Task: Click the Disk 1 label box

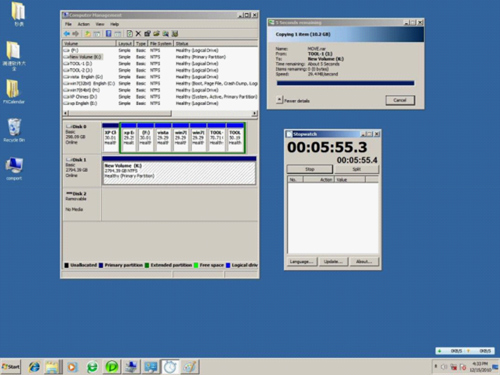Action: [x=82, y=170]
